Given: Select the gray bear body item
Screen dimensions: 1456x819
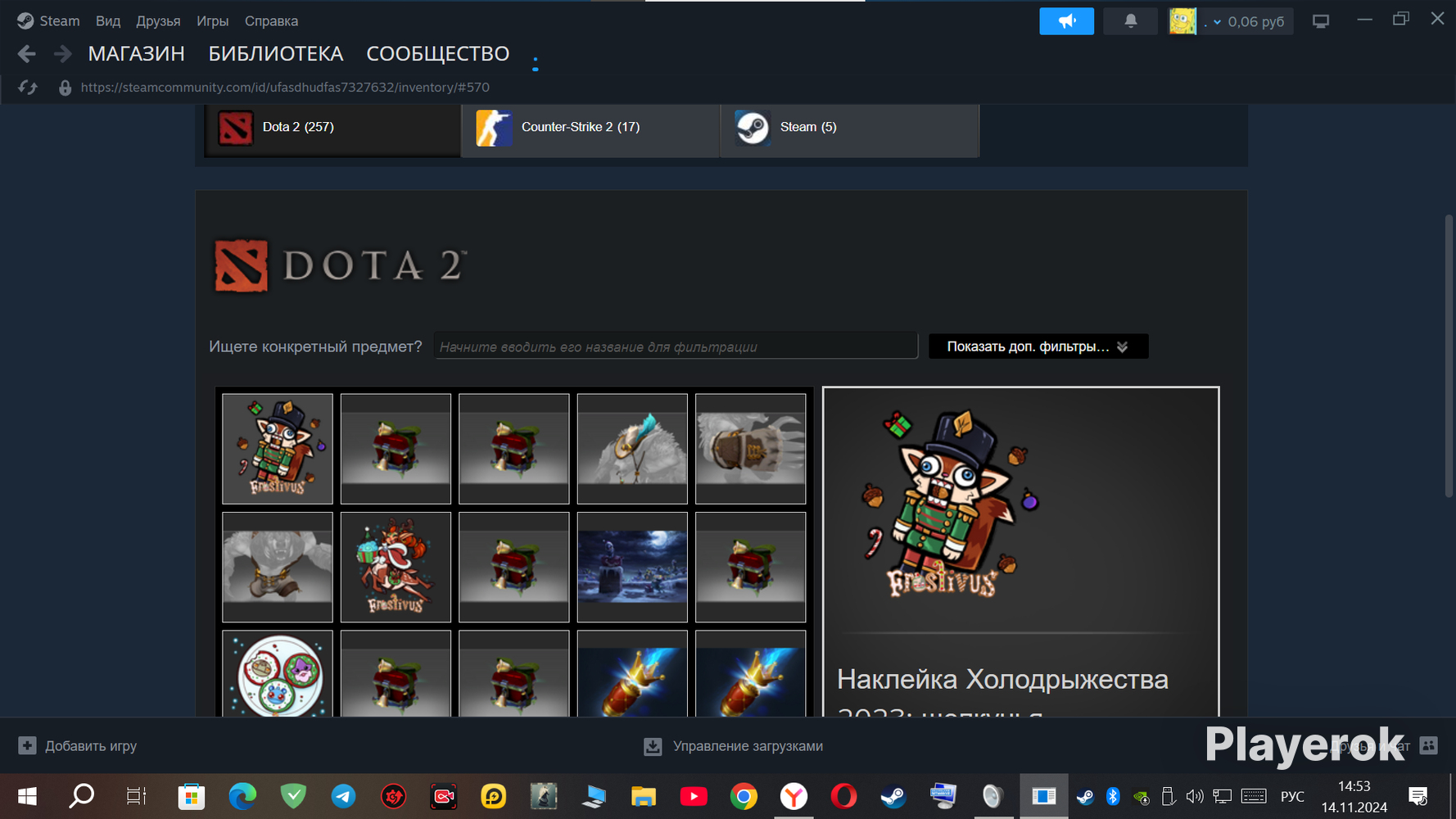Looking at the screenshot, I should (x=278, y=567).
